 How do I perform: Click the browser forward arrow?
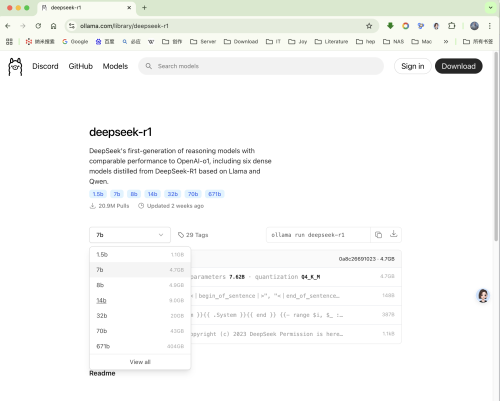23,26
